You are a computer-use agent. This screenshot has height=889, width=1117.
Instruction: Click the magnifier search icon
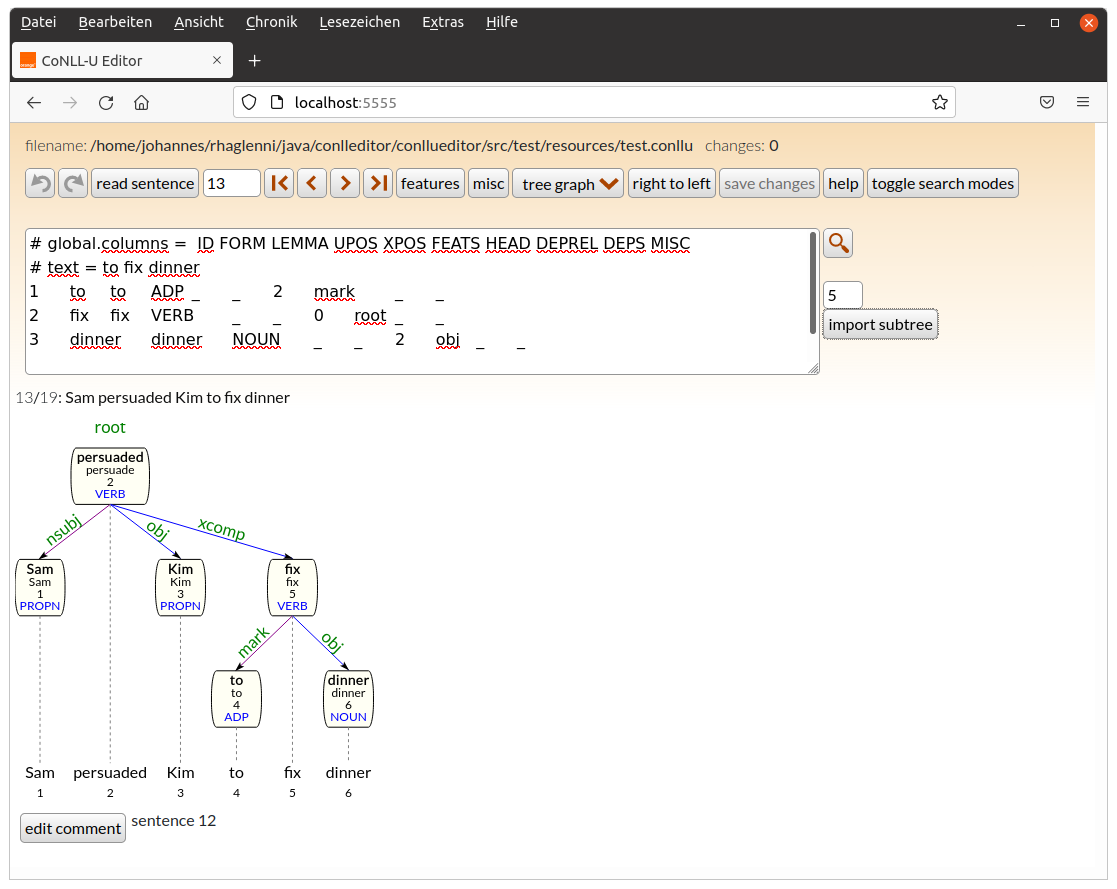coord(838,244)
